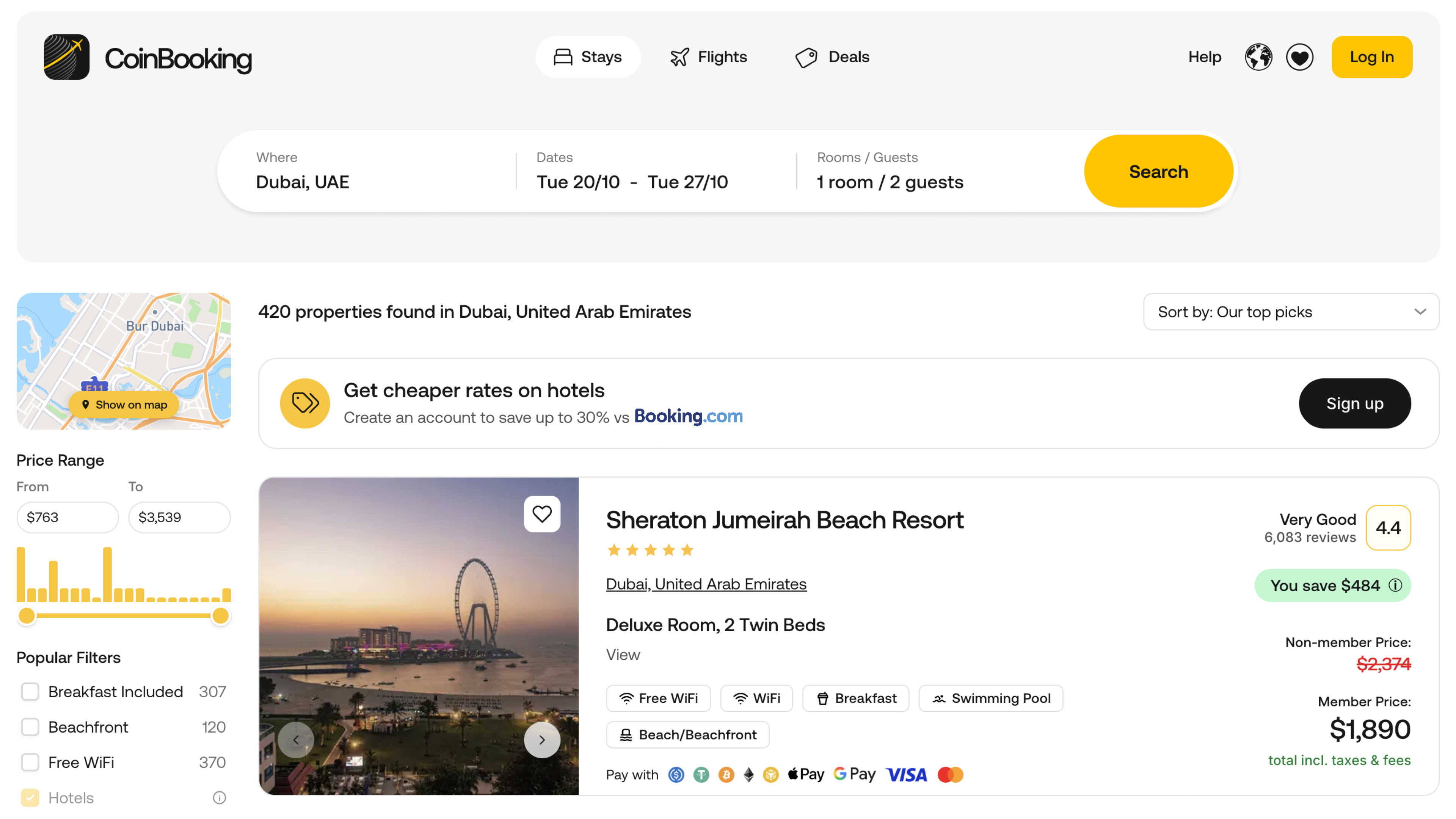Toggle Hotels filter checkbox
1456x819 pixels.
[x=30, y=797]
